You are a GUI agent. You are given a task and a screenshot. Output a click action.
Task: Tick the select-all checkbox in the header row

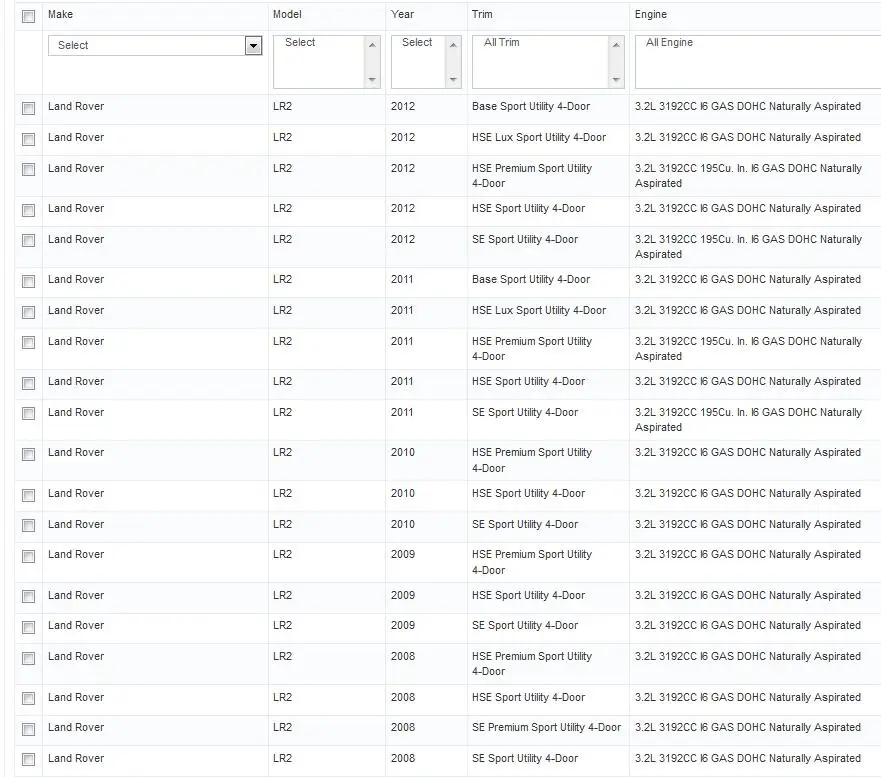tap(28, 16)
